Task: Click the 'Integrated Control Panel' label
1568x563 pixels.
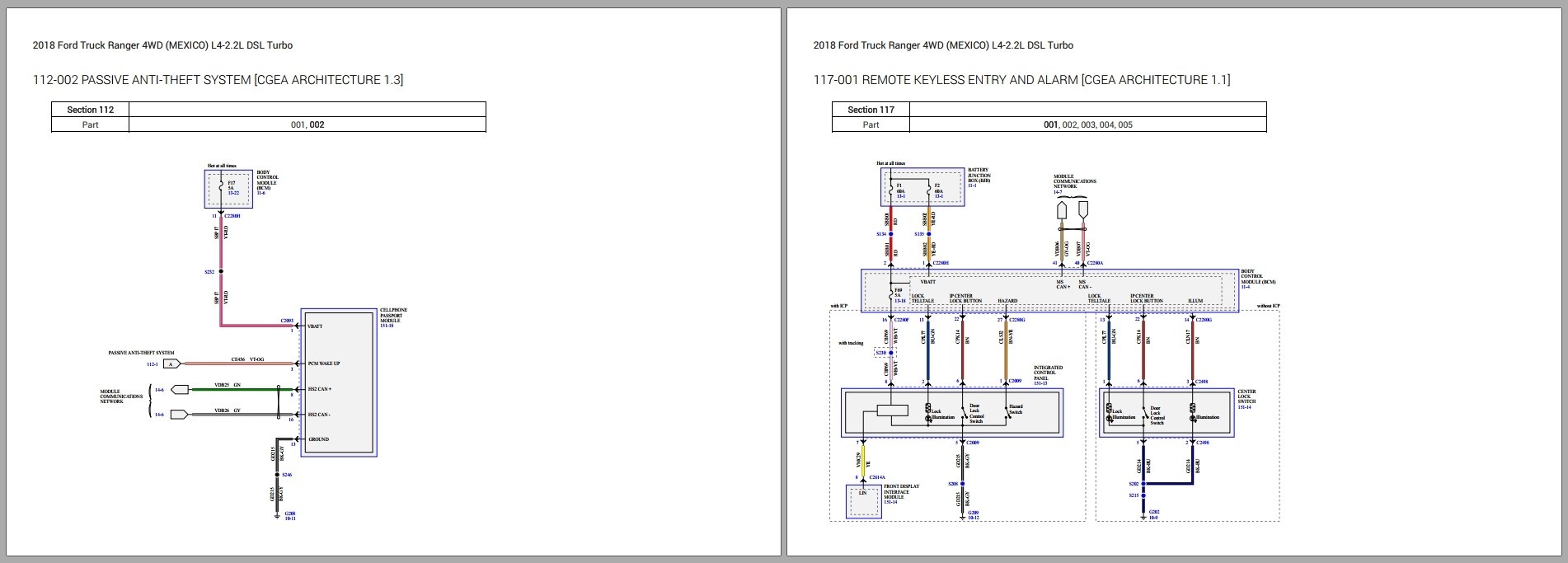Action: 1048,375
